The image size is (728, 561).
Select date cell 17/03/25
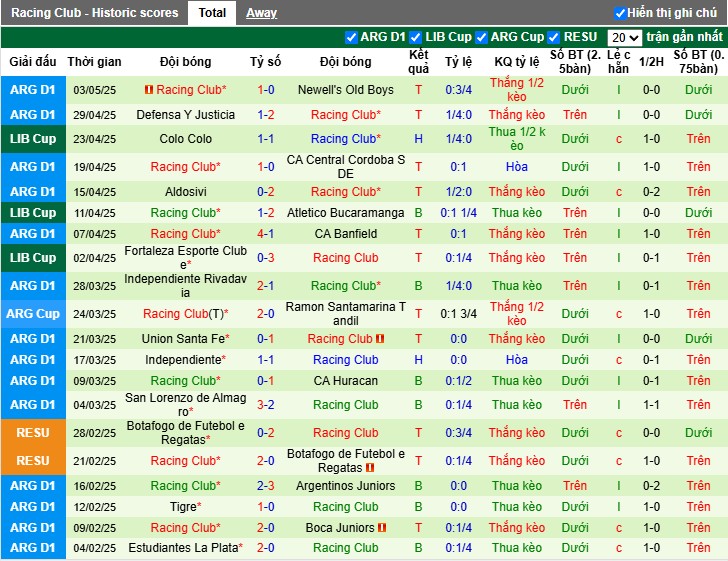[95, 360]
